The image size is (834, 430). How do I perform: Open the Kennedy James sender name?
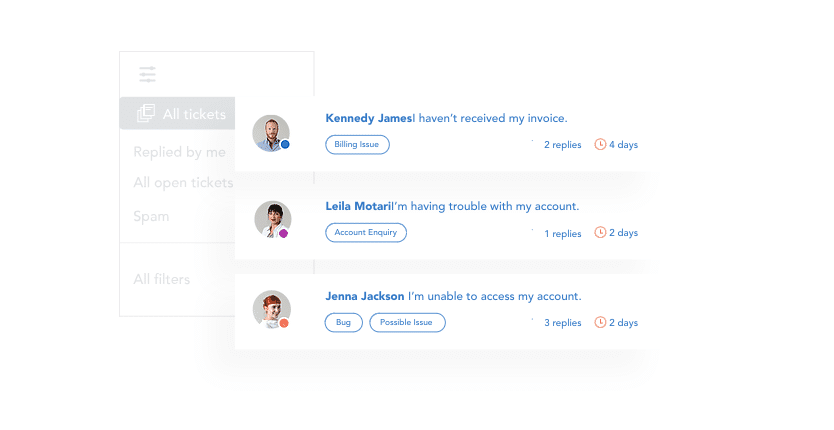[x=368, y=118]
